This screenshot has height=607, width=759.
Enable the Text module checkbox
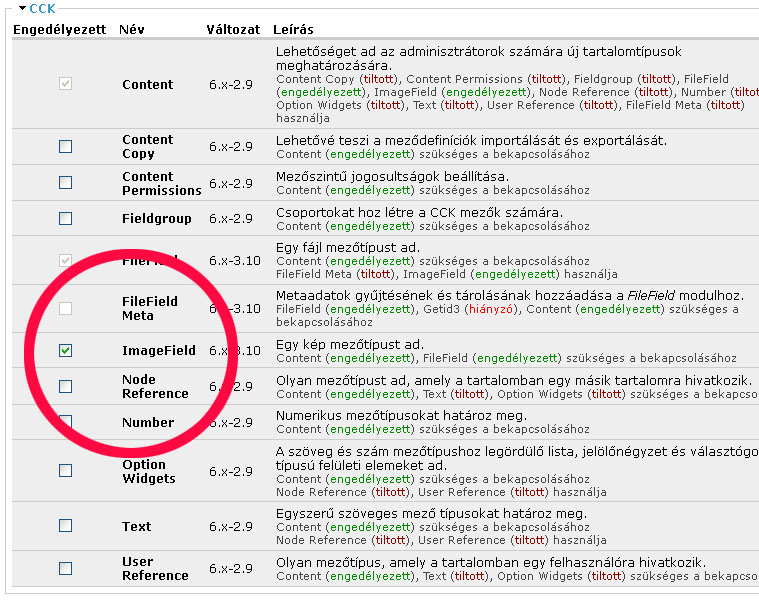(65, 526)
